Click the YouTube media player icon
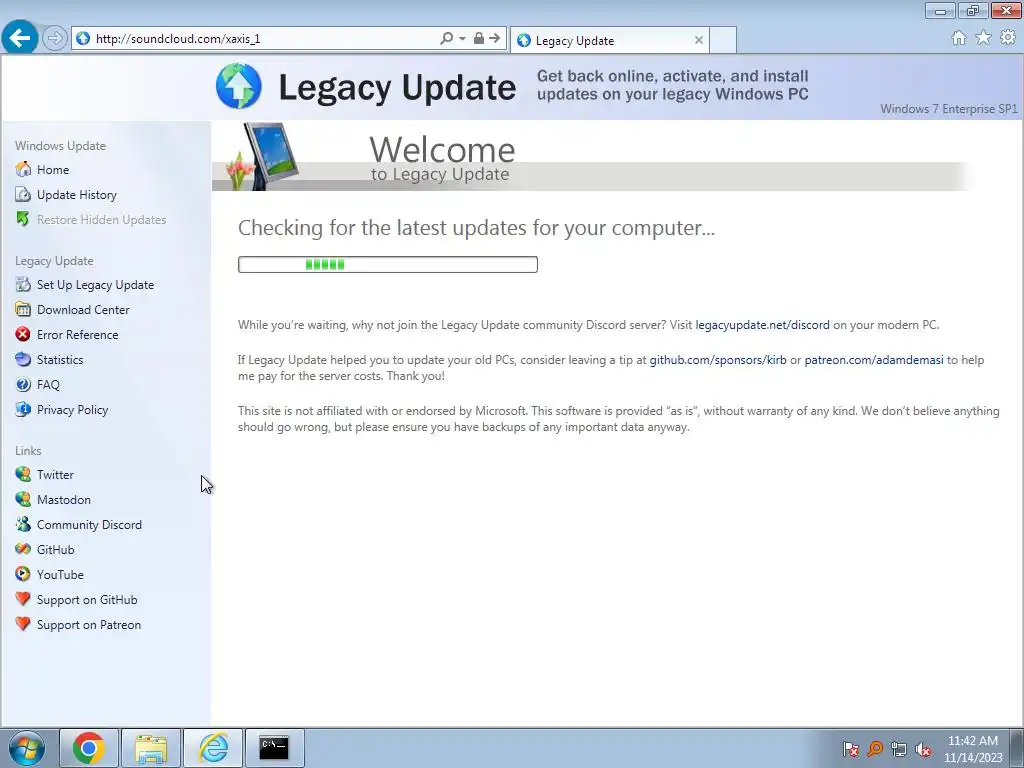Screen dimensions: 1024x768 tap(23, 575)
